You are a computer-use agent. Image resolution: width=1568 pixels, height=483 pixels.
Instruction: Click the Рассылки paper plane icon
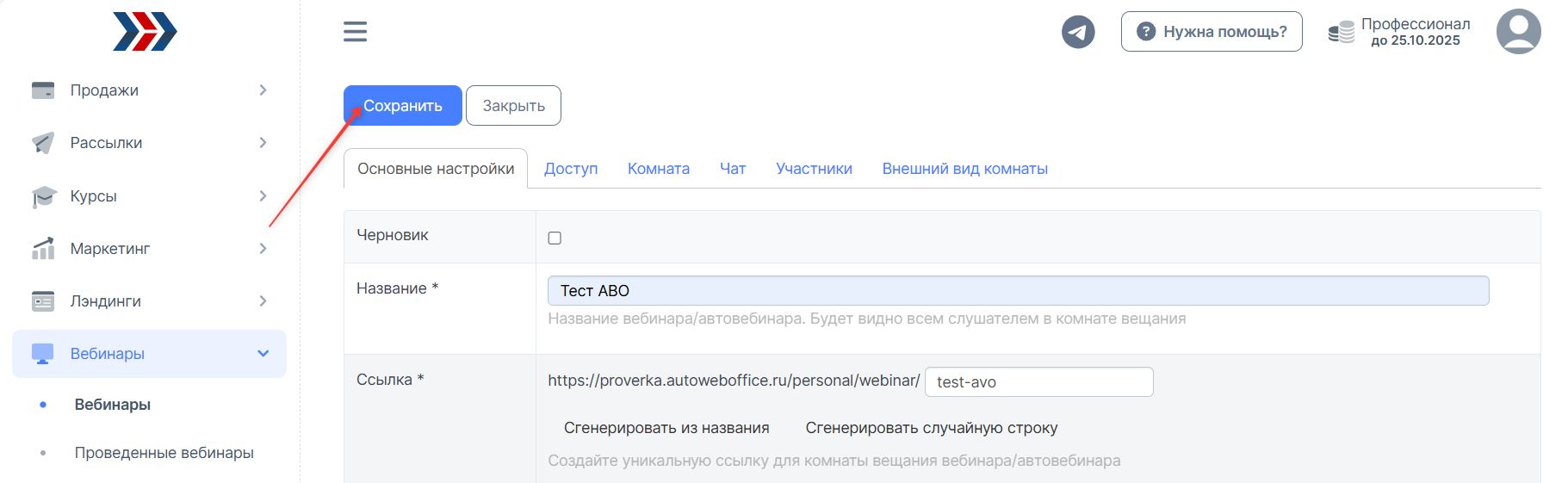[x=43, y=143]
